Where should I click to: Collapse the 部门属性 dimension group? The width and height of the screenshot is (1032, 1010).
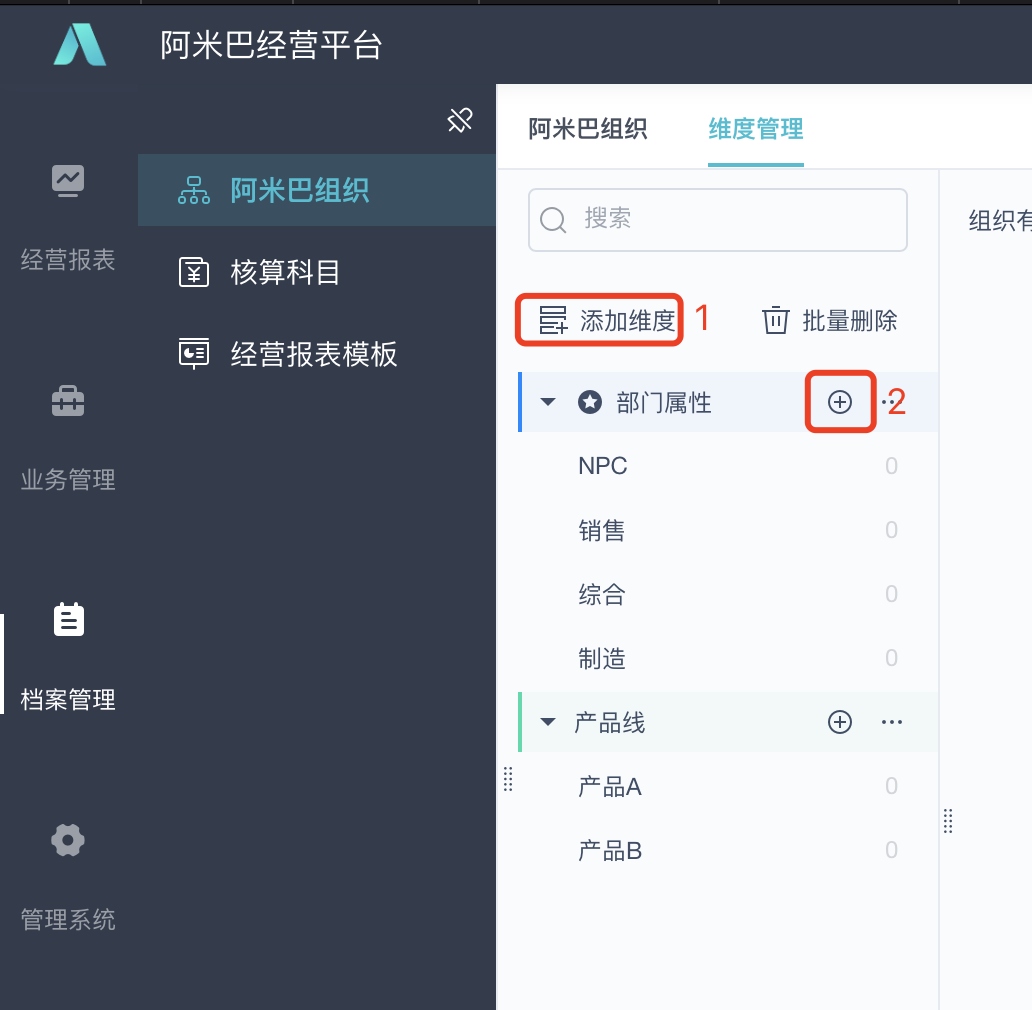[548, 402]
